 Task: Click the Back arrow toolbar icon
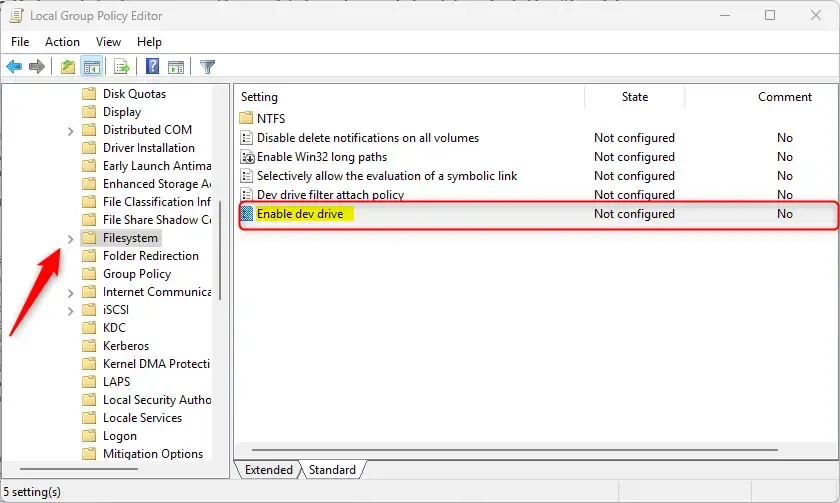tap(14, 67)
